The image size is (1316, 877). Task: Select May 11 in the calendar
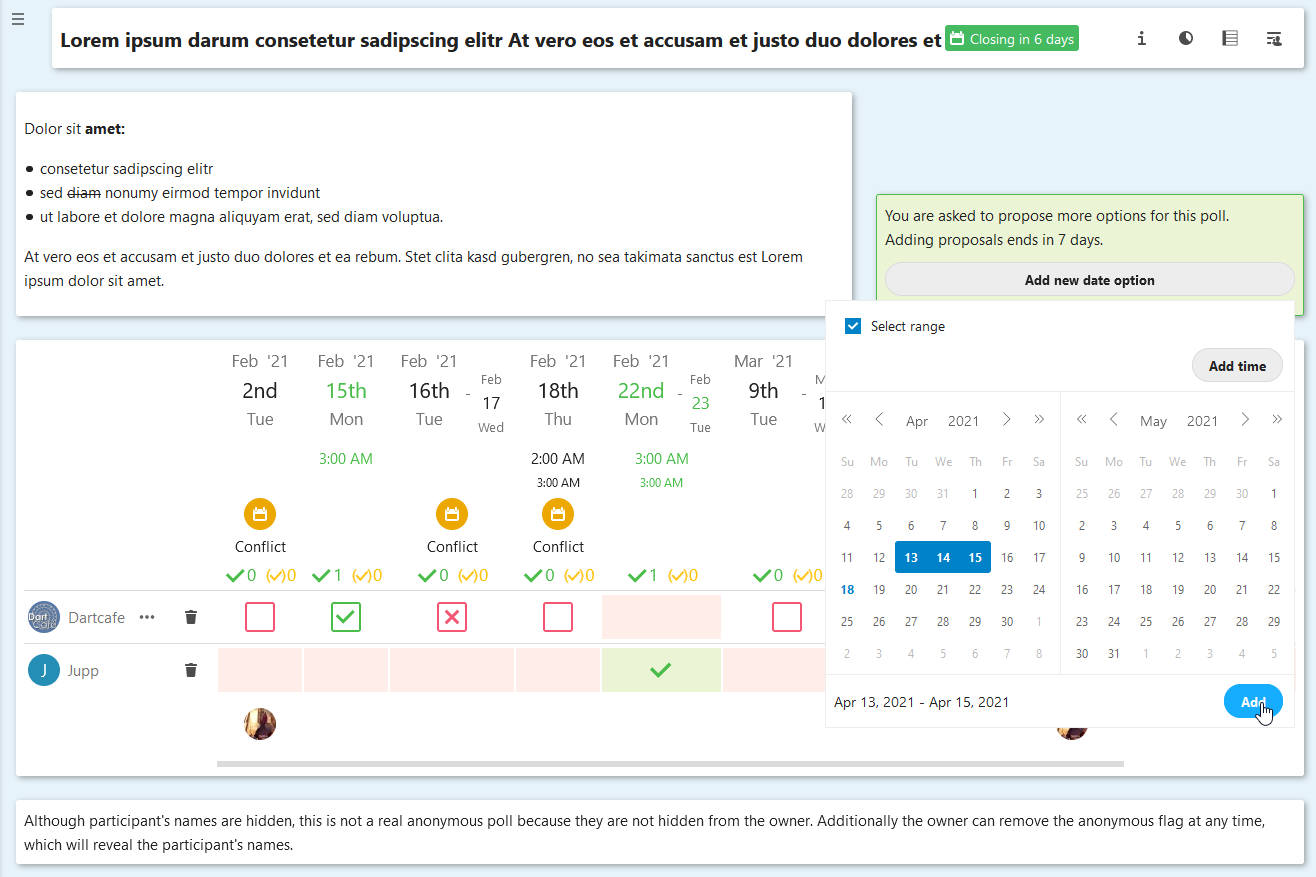pos(1145,558)
